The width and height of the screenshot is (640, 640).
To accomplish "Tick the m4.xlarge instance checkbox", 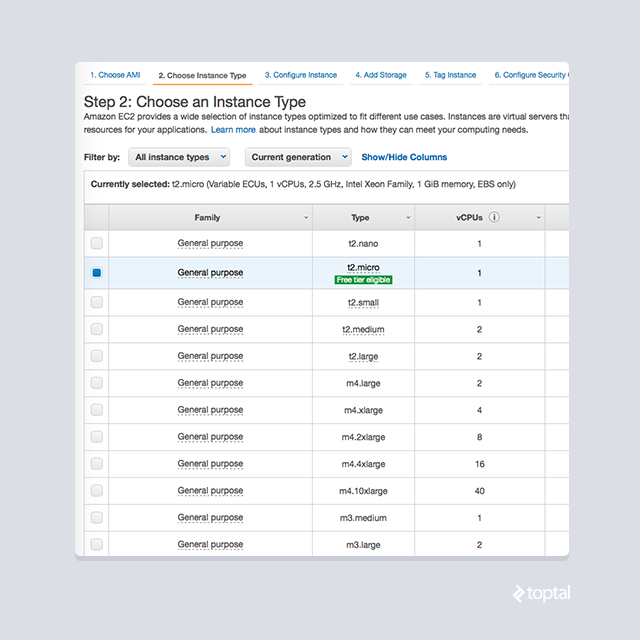I will (x=97, y=410).
